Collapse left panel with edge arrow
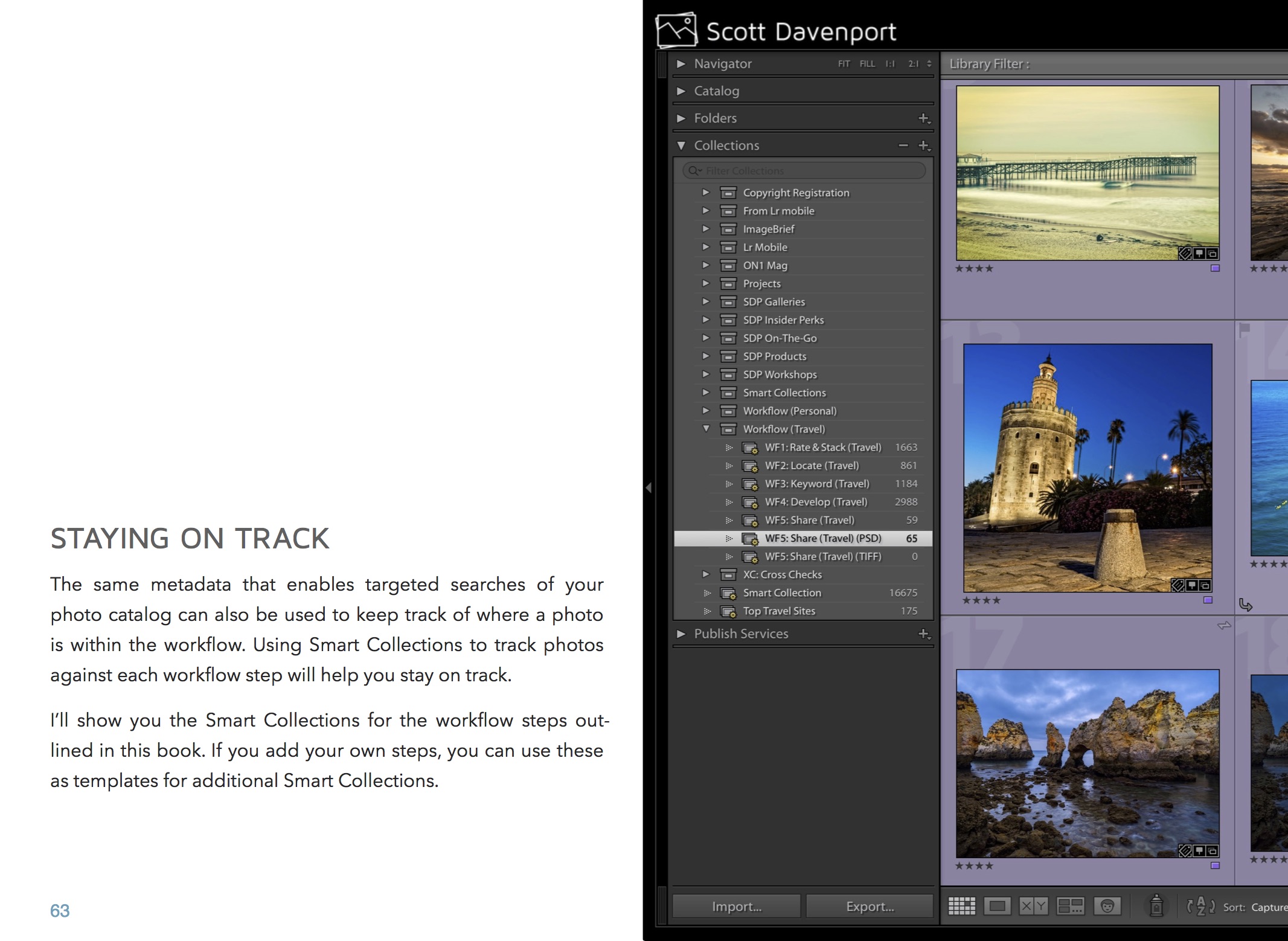The height and width of the screenshot is (941, 1288). point(649,487)
